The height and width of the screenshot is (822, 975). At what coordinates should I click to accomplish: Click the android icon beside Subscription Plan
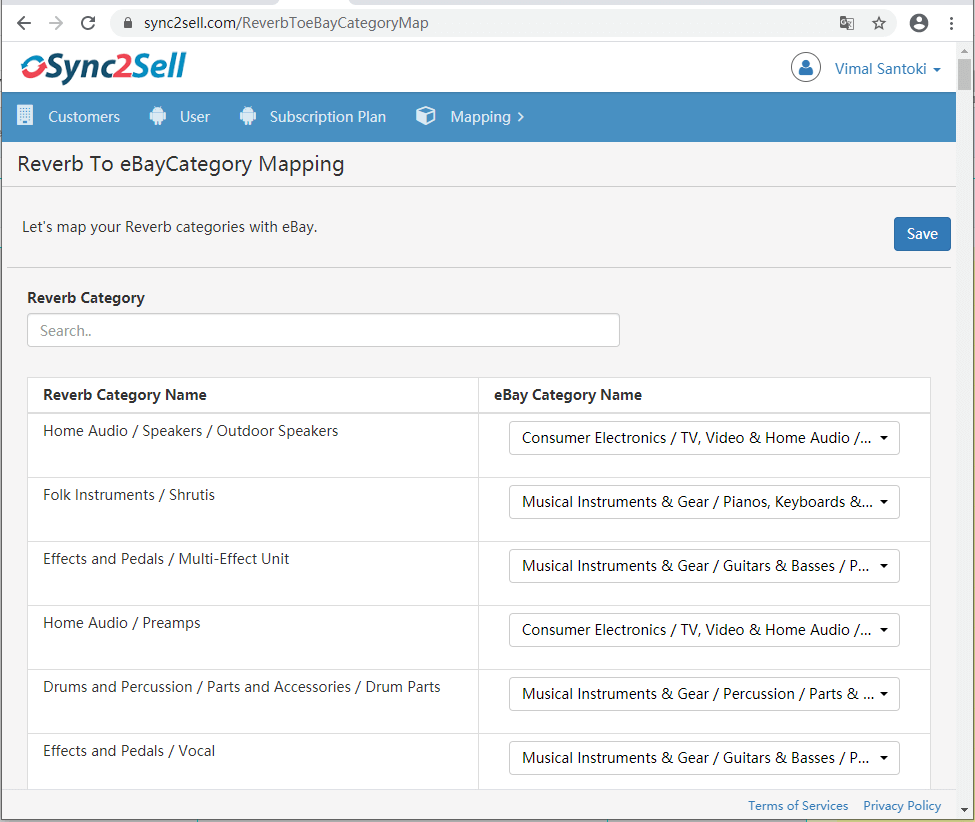(248, 116)
